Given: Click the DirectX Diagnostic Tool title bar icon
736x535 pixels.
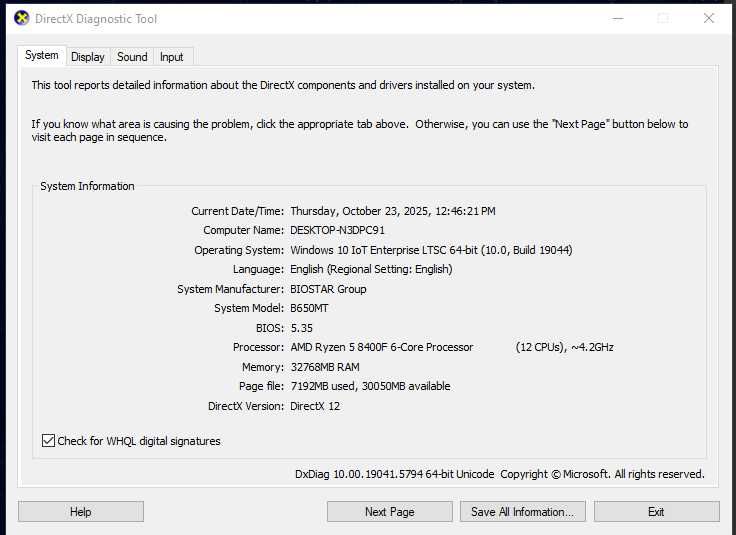Looking at the screenshot, I should click(22, 18).
